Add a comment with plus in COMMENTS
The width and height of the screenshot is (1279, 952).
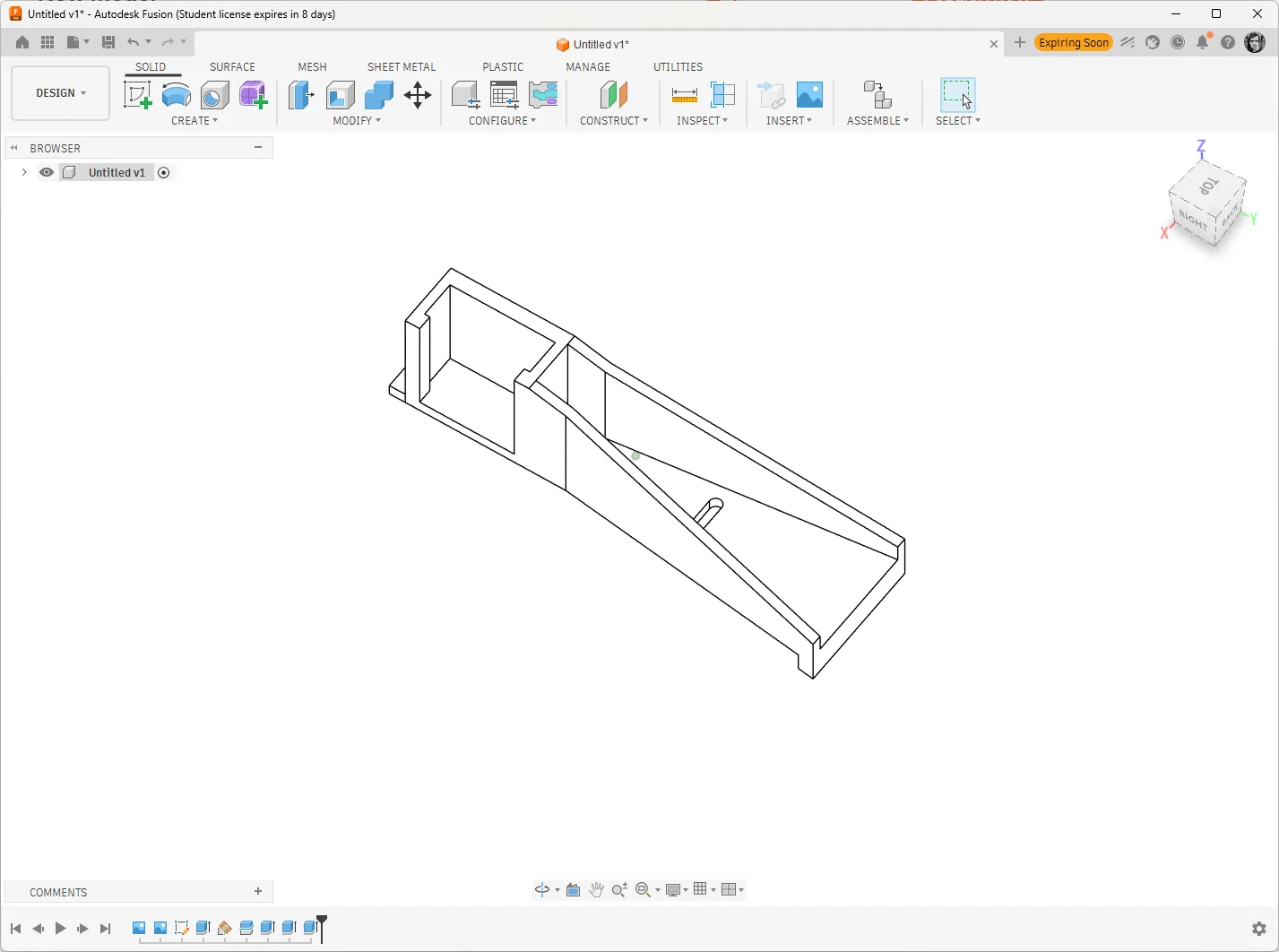(x=258, y=892)
